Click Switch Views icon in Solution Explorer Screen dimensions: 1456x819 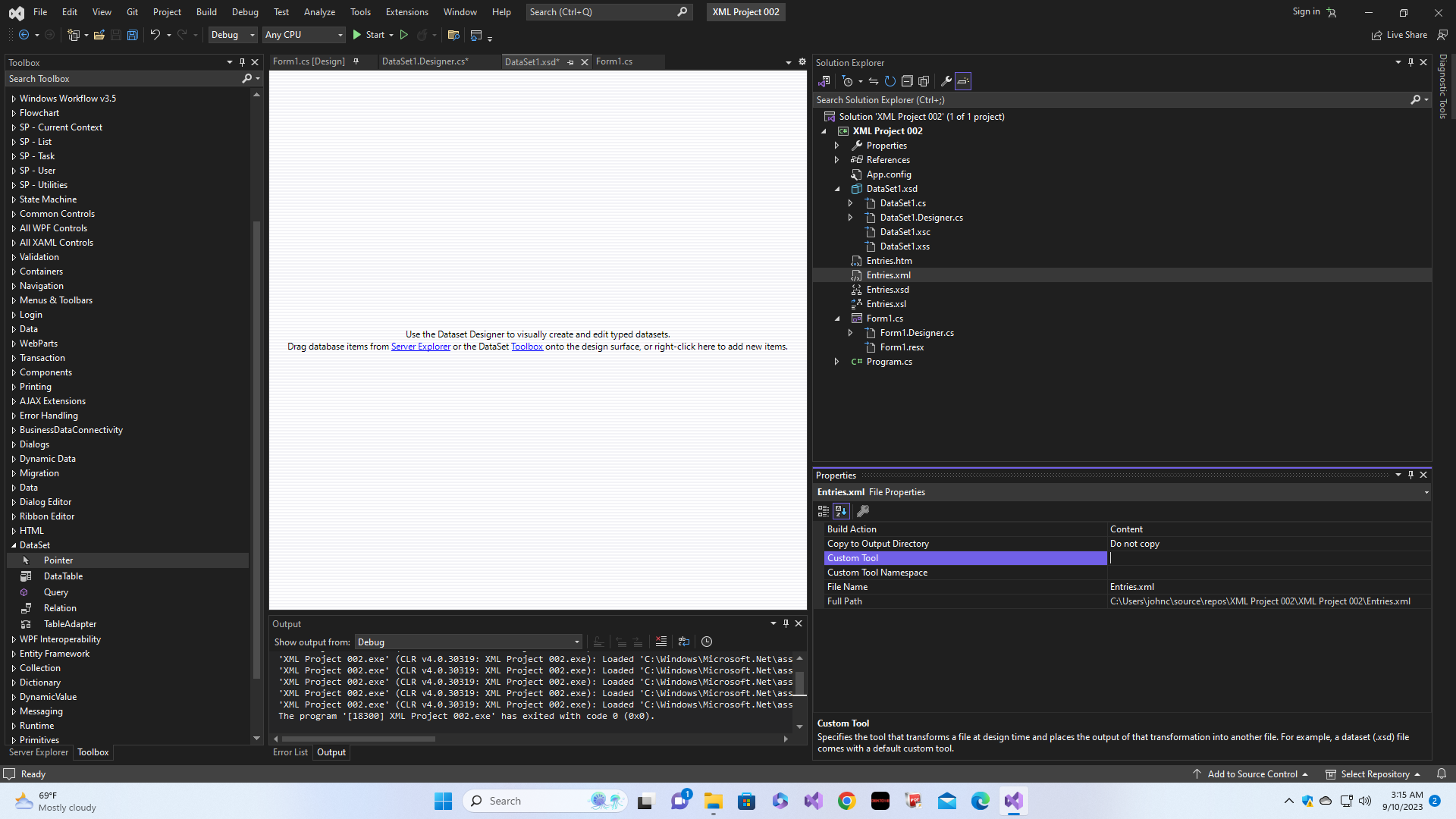pyautogui.click(x=824, y=81)
